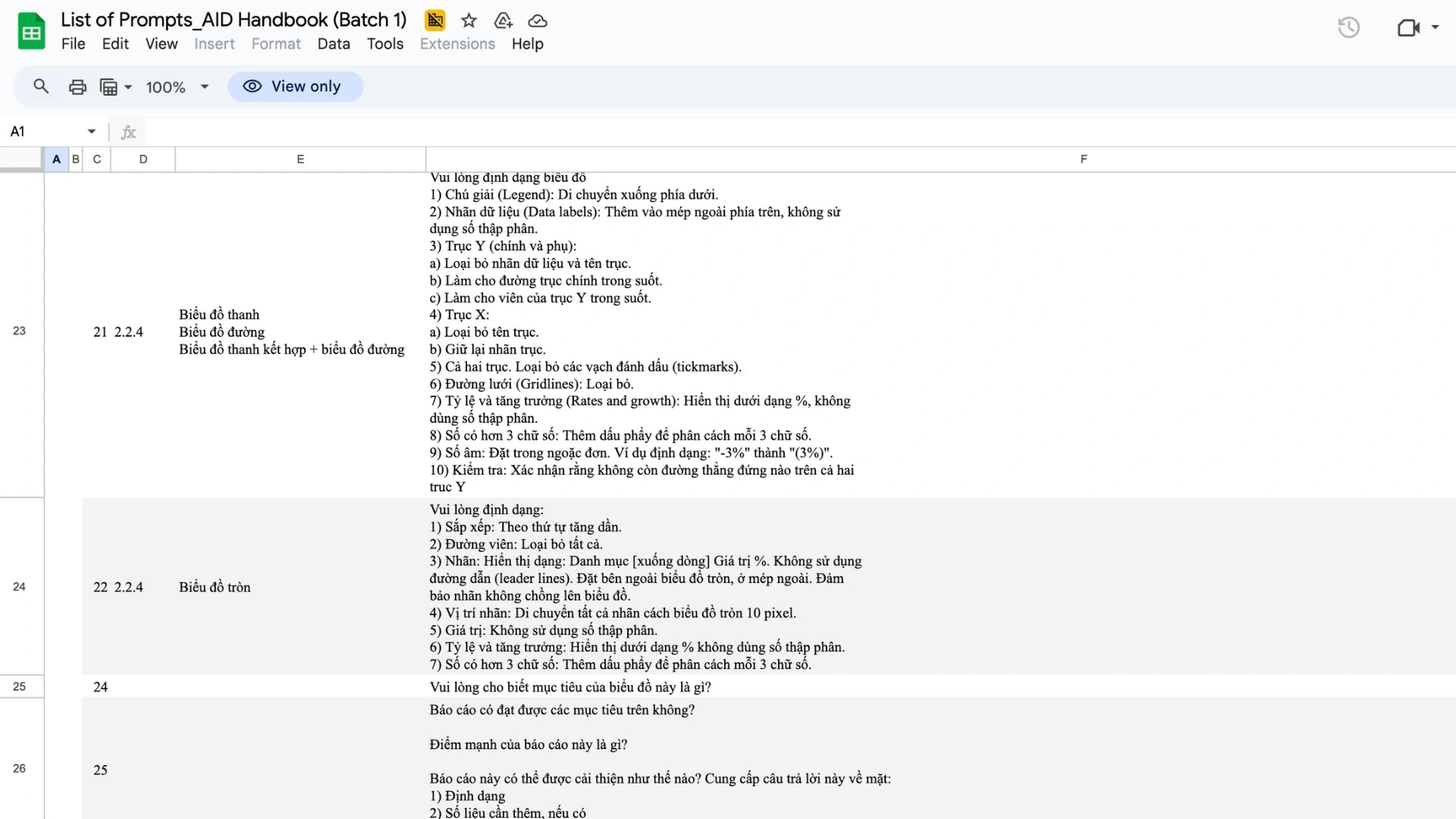Search the menus with magnifier icon
The image size is (1456, 819).
pos(41,86)
